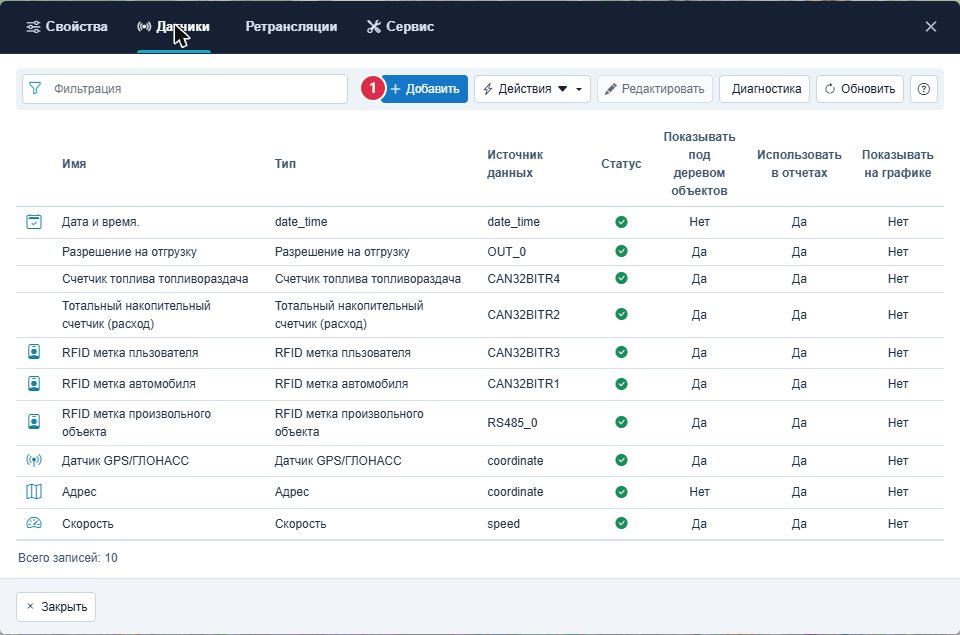This screenshot has width=960, height=635.
Task: Go to the Ретрансляции tab
Action: [291, 26]
